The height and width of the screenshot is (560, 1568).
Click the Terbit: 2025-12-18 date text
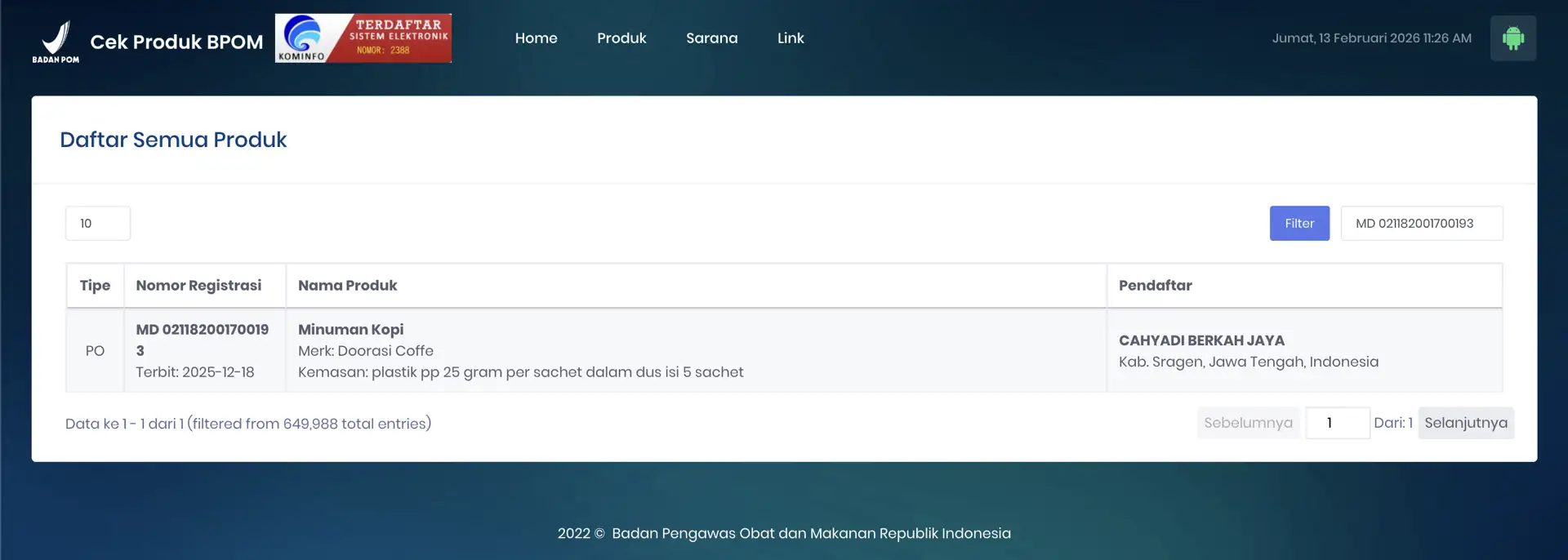coord(195,372)
